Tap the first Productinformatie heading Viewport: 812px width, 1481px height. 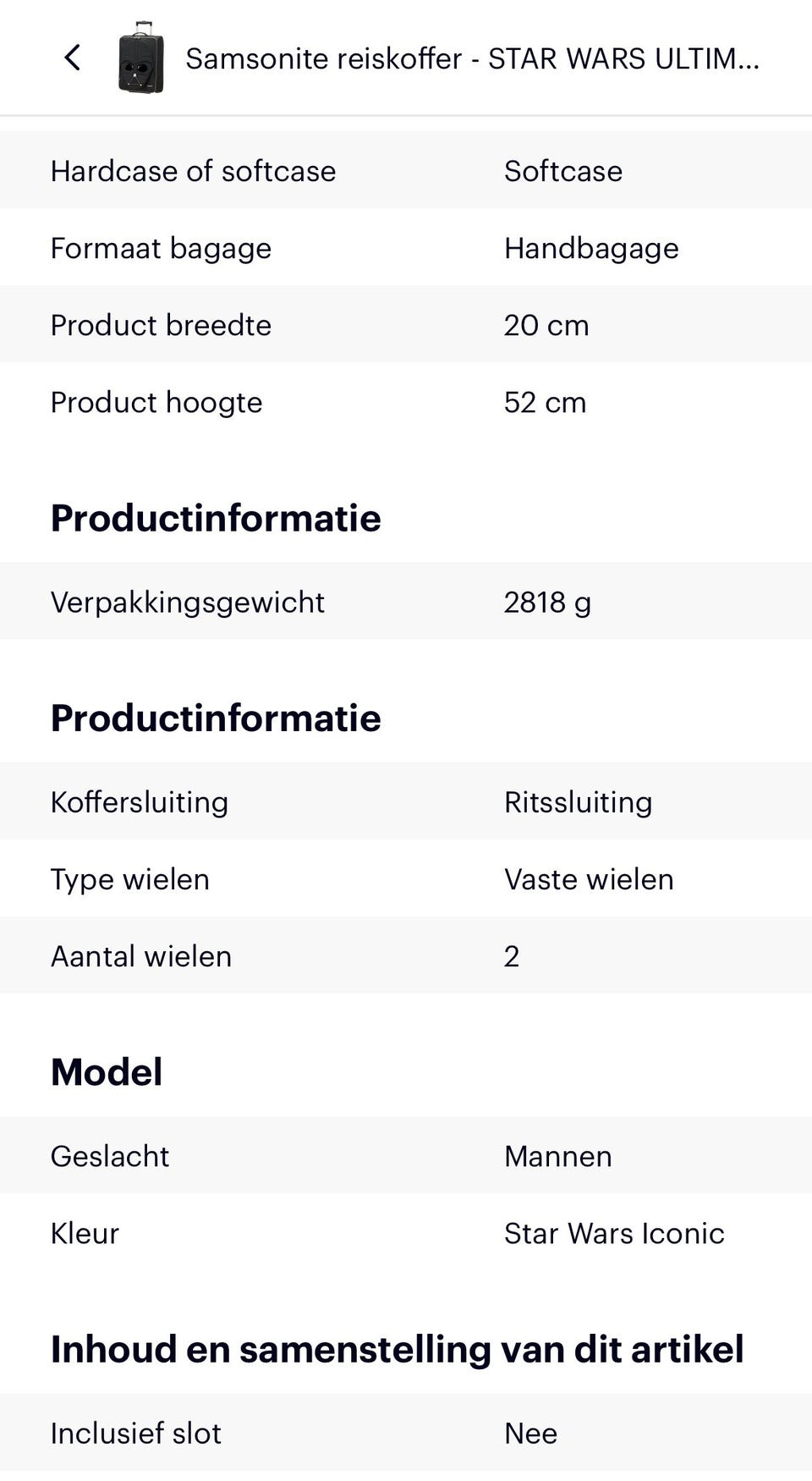[216, 518]
